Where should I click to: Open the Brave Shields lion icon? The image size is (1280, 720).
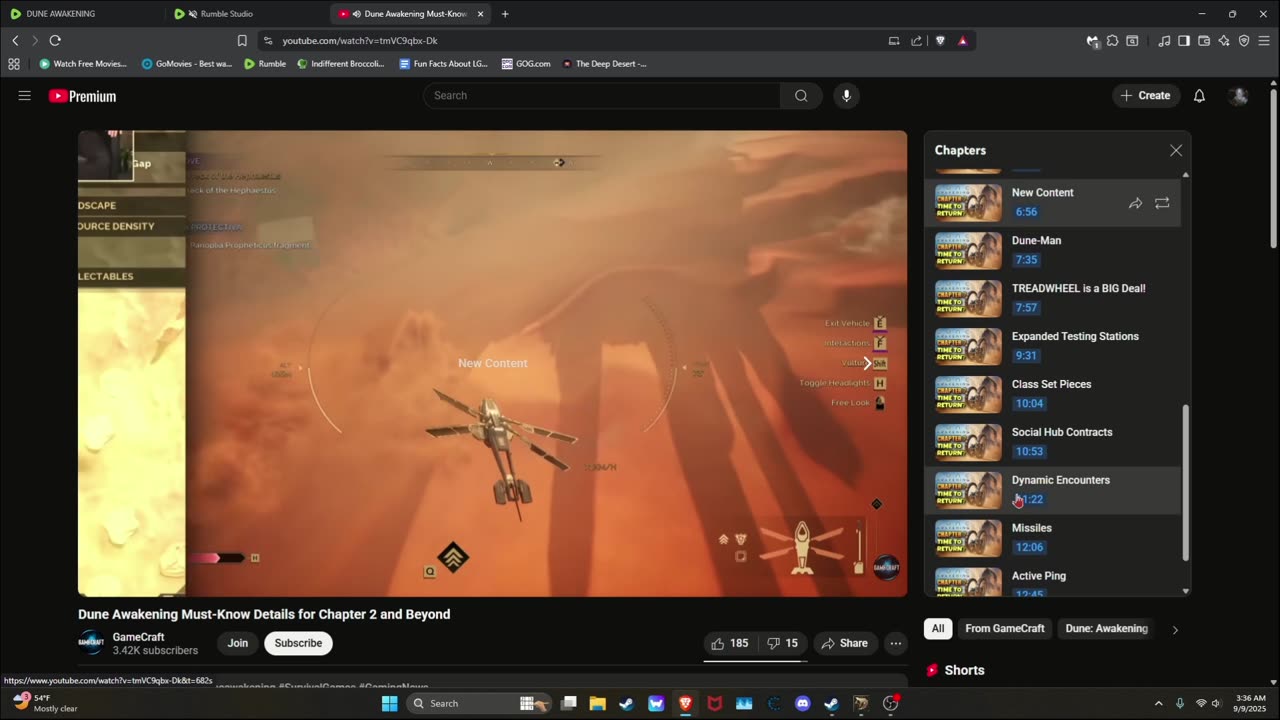click(940, 41)
